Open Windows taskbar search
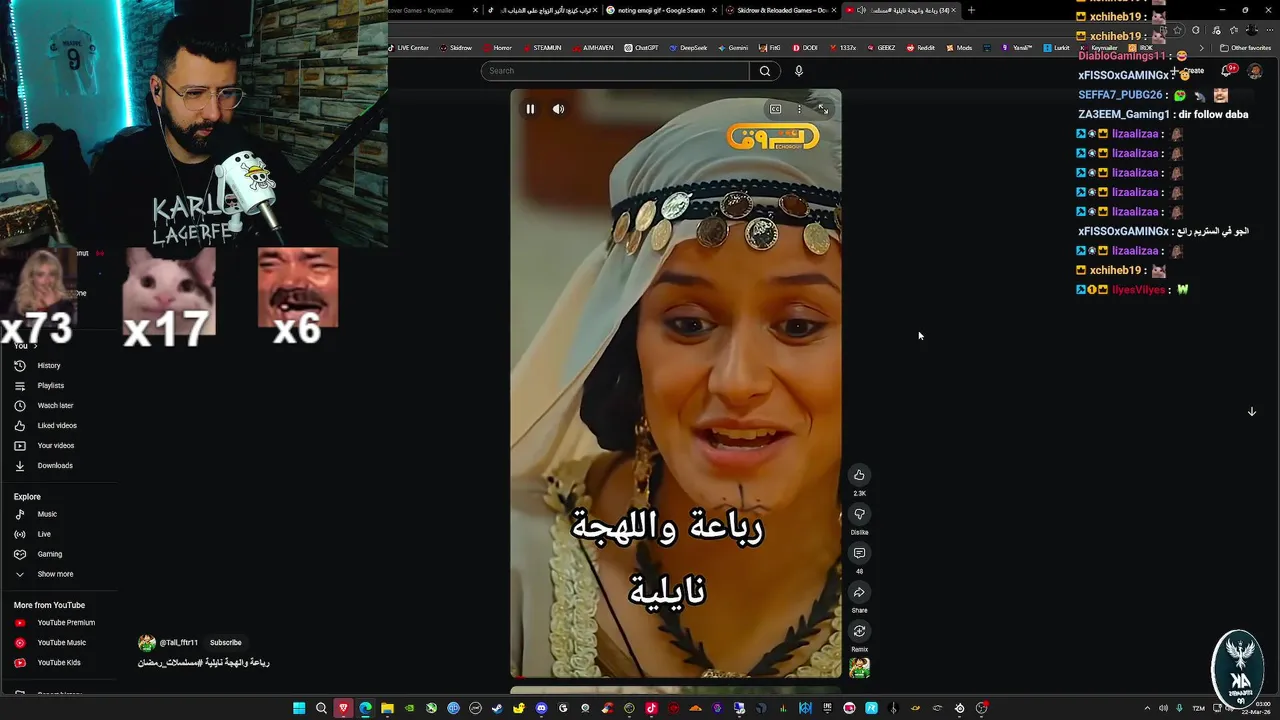The height and width of the screenshot is (720, 1280). [321, 708]
